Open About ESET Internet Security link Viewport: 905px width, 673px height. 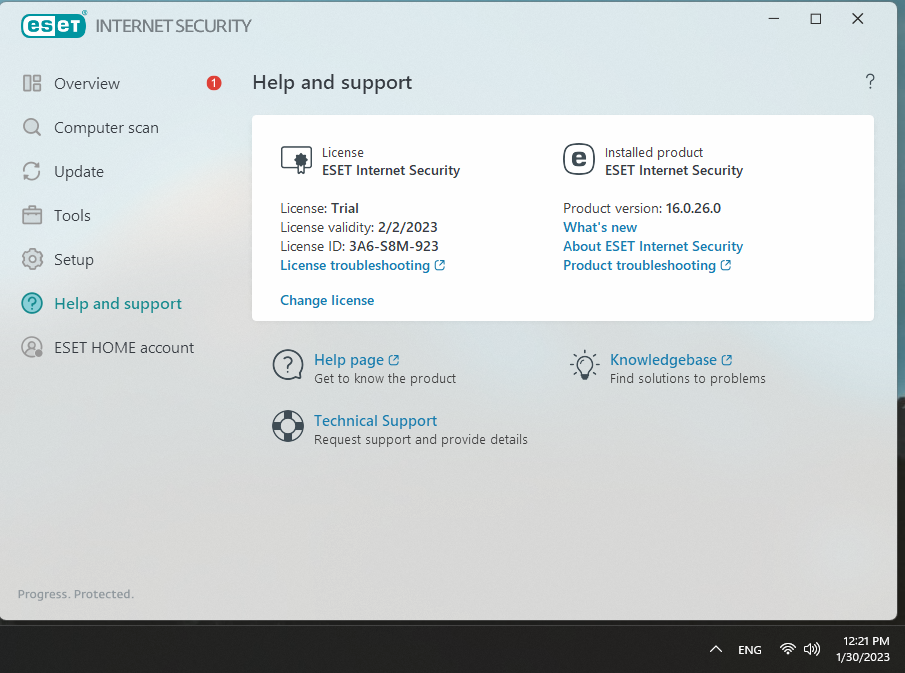pos(653,246)
